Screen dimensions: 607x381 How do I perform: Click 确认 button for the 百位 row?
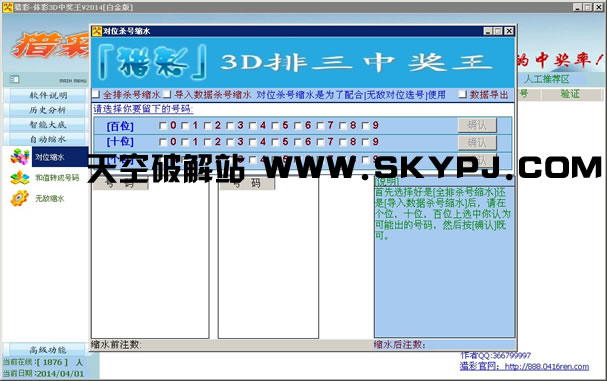click(x=477, y=125)
